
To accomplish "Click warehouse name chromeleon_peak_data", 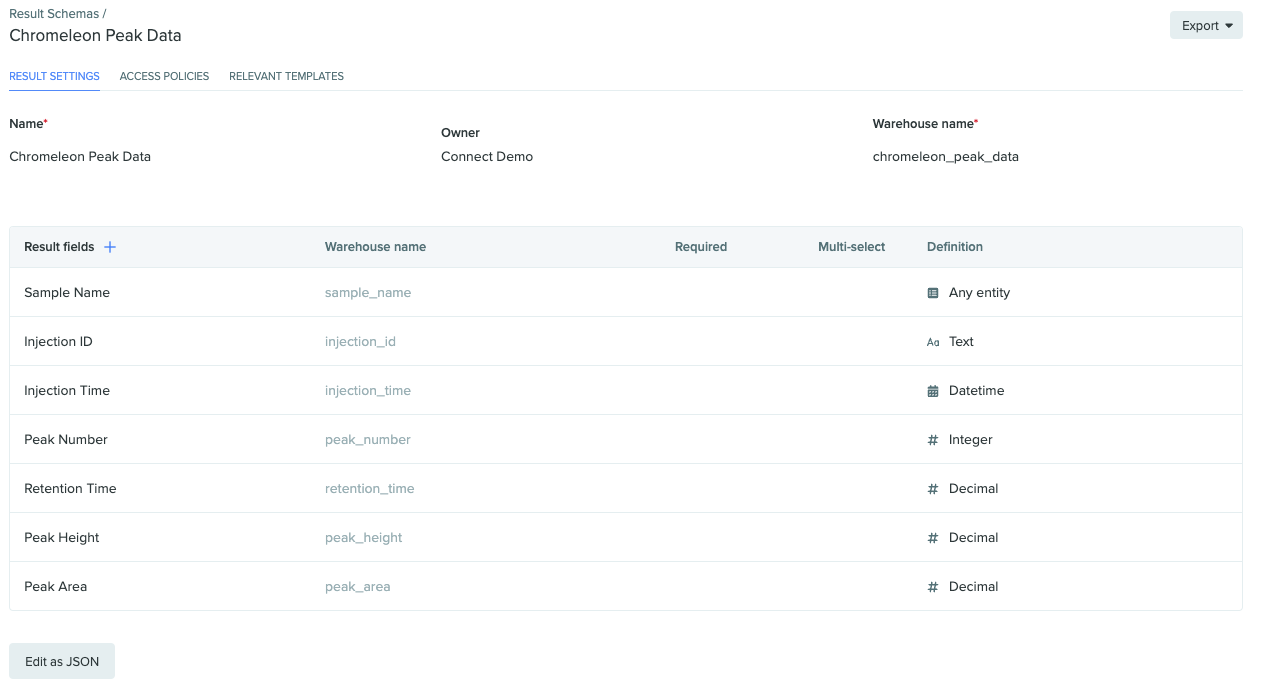I will click(x=946, y=156).
